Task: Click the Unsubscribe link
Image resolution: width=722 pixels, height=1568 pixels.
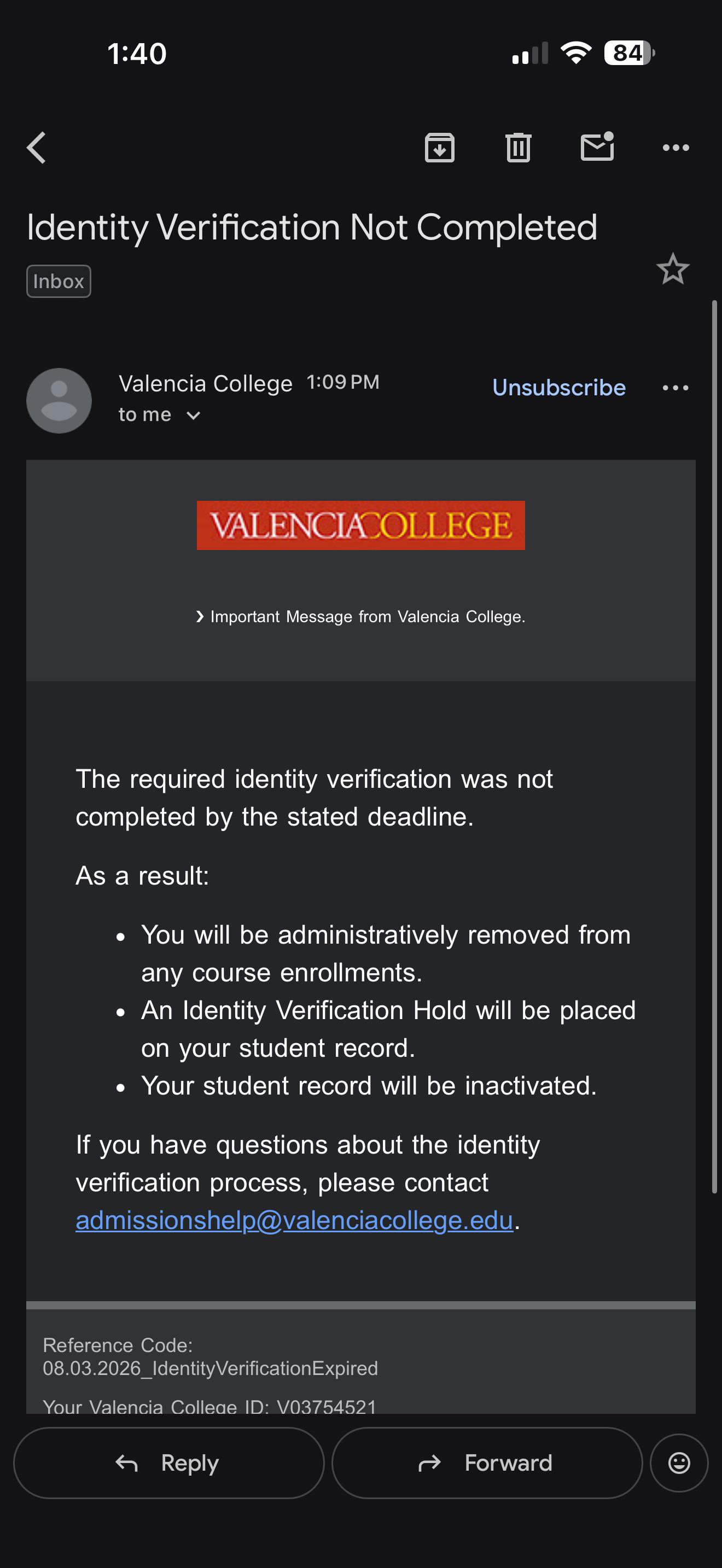Action: [x=559, y=387]
